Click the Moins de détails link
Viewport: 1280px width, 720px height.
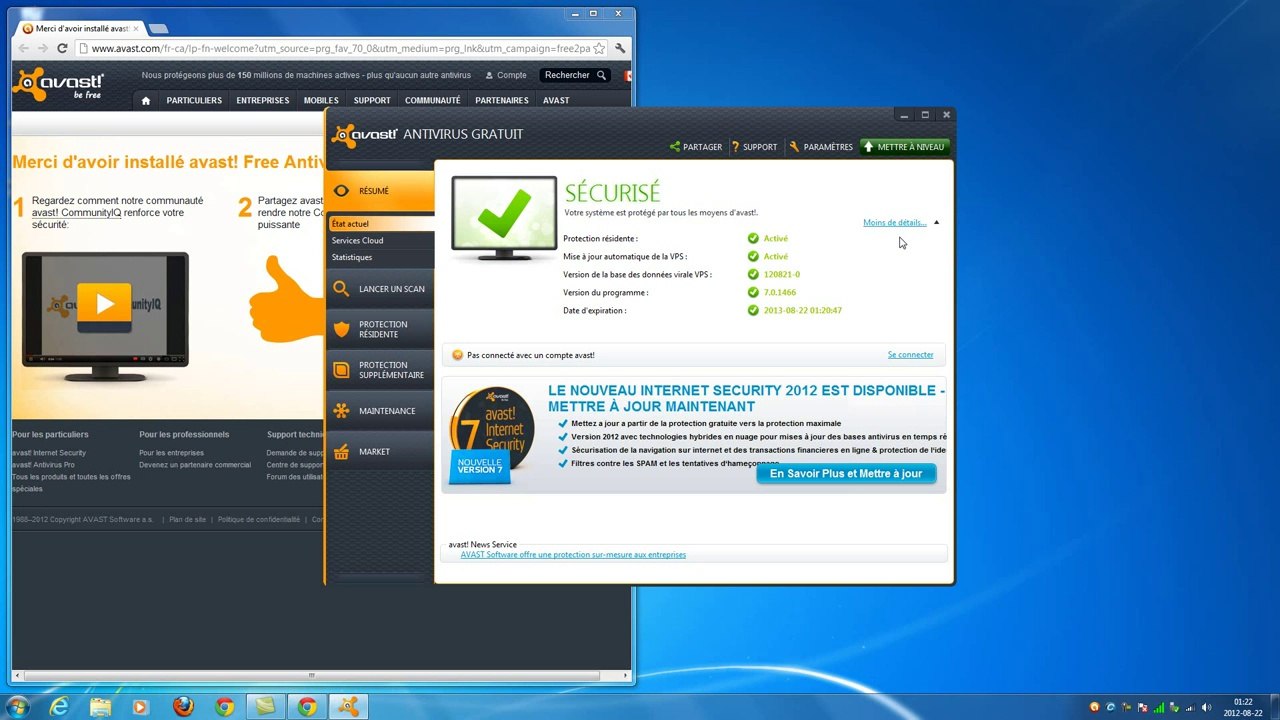tap(894, 223)
